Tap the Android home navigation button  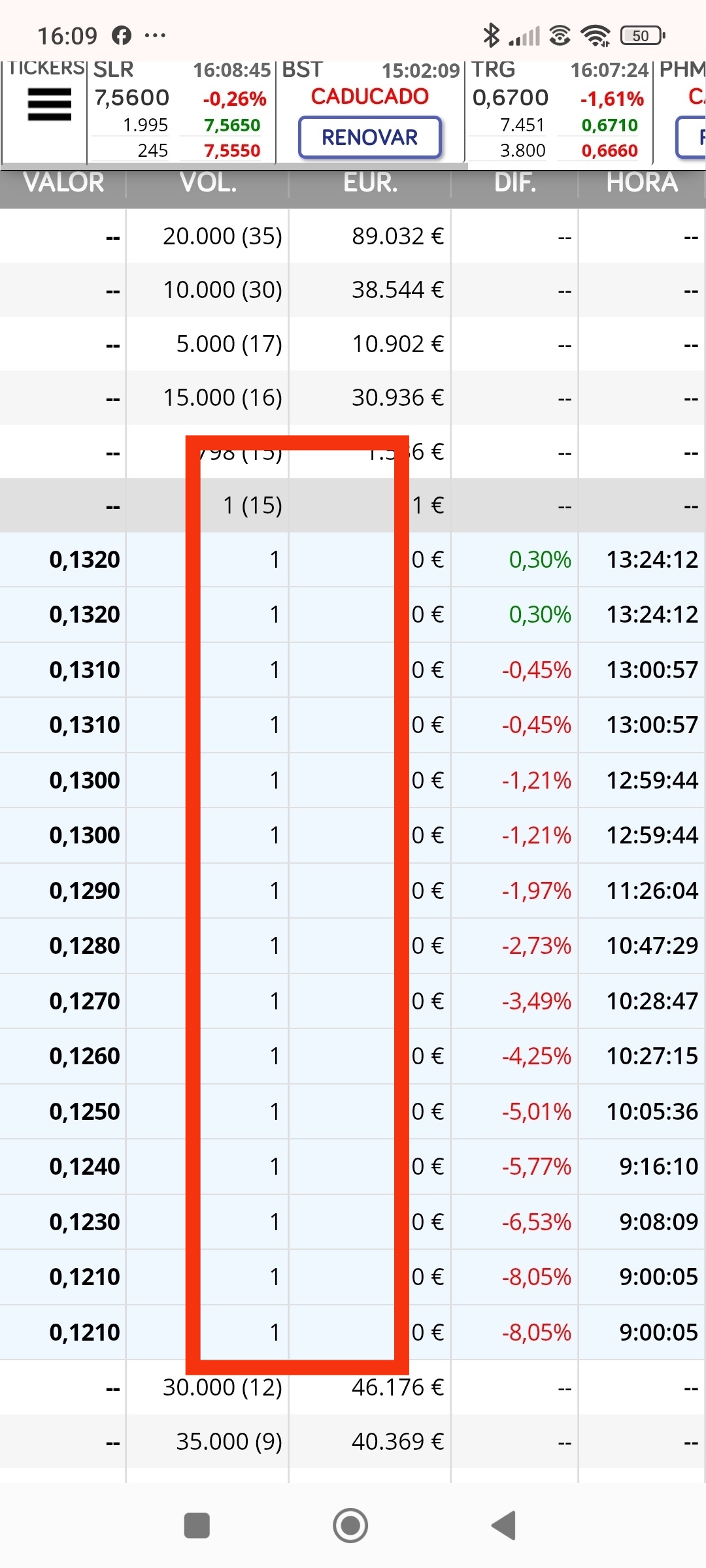(350, 1526)
